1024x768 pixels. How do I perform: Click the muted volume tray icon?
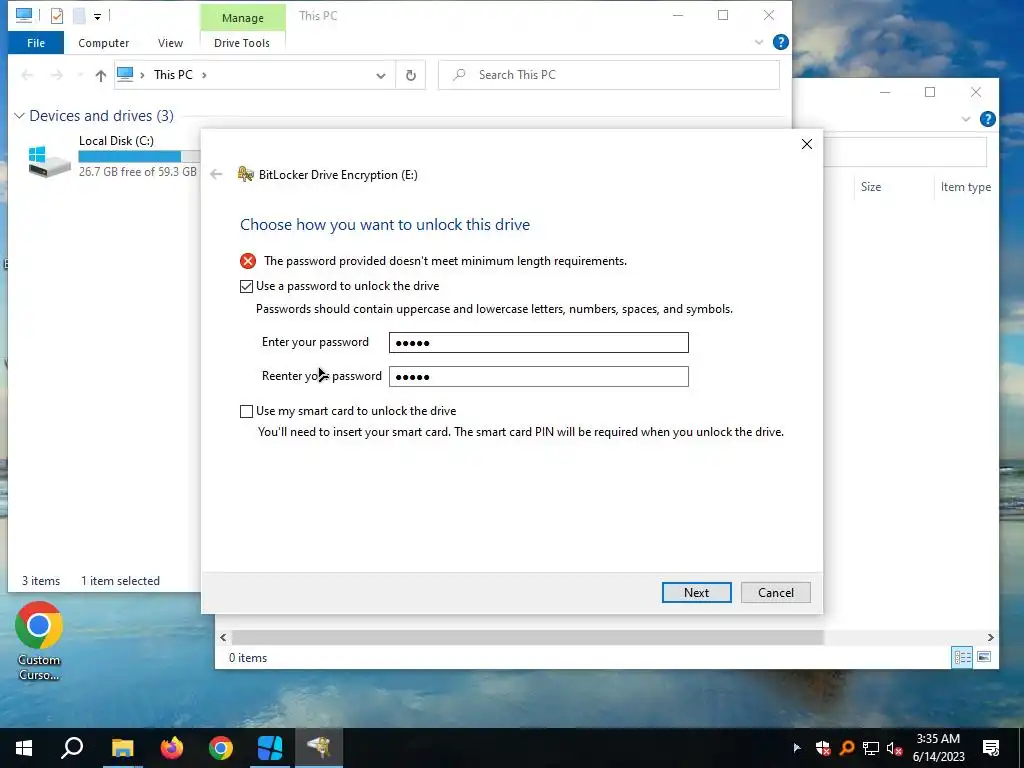pos(895,748)
